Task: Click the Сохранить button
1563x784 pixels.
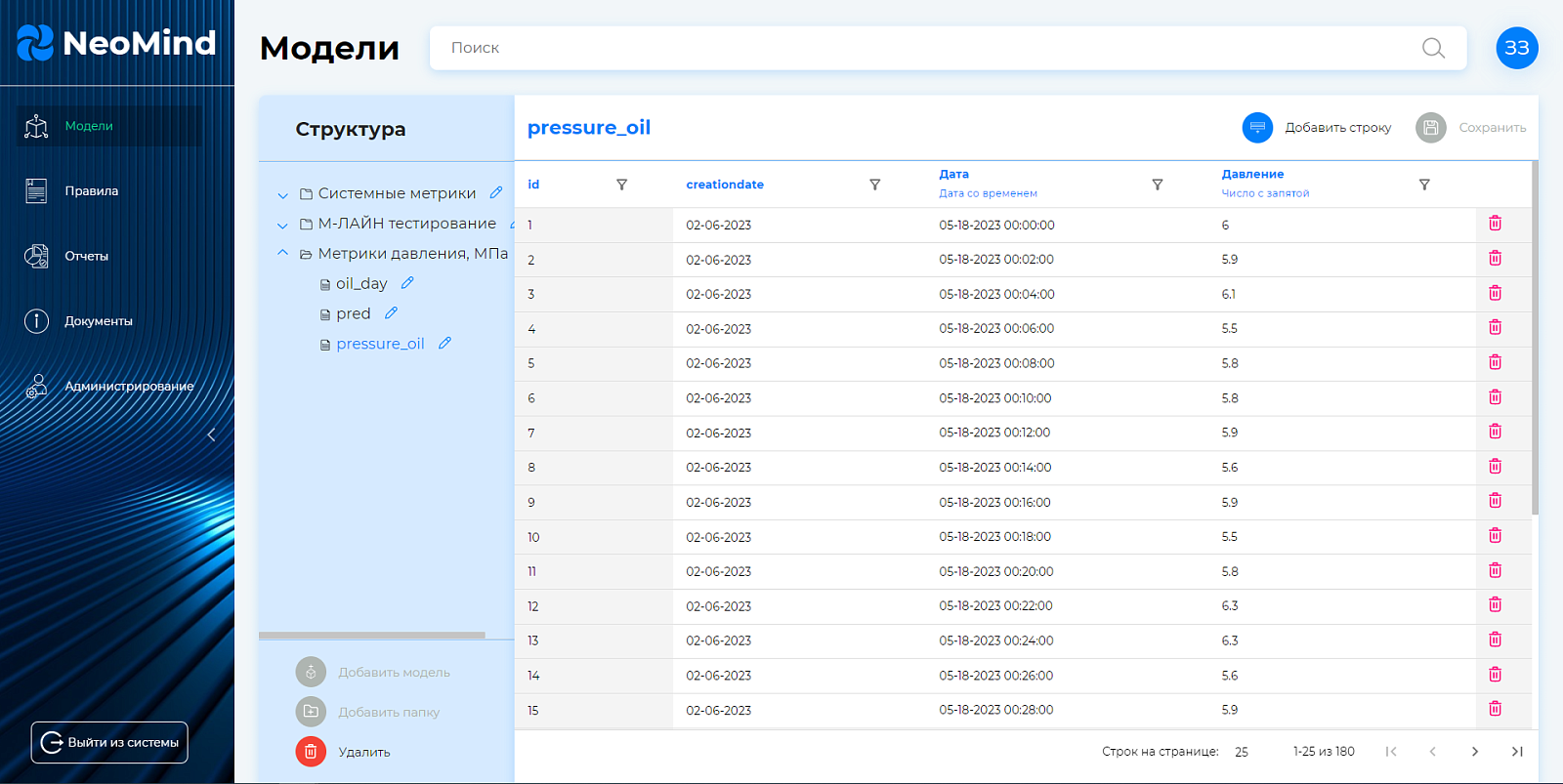Action: click(x=1471, y=128)
